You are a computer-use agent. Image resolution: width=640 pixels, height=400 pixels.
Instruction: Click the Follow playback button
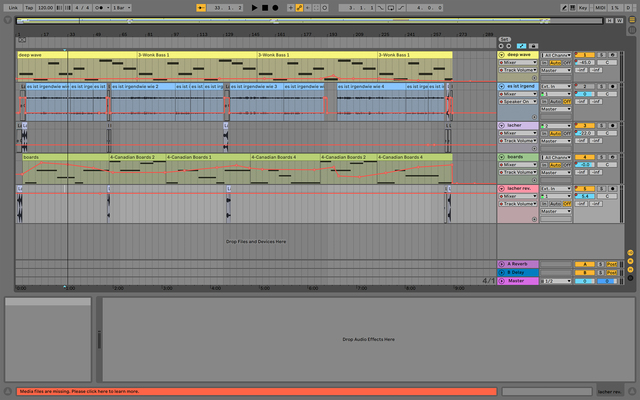pyautogui.click(x=201, y=7)
